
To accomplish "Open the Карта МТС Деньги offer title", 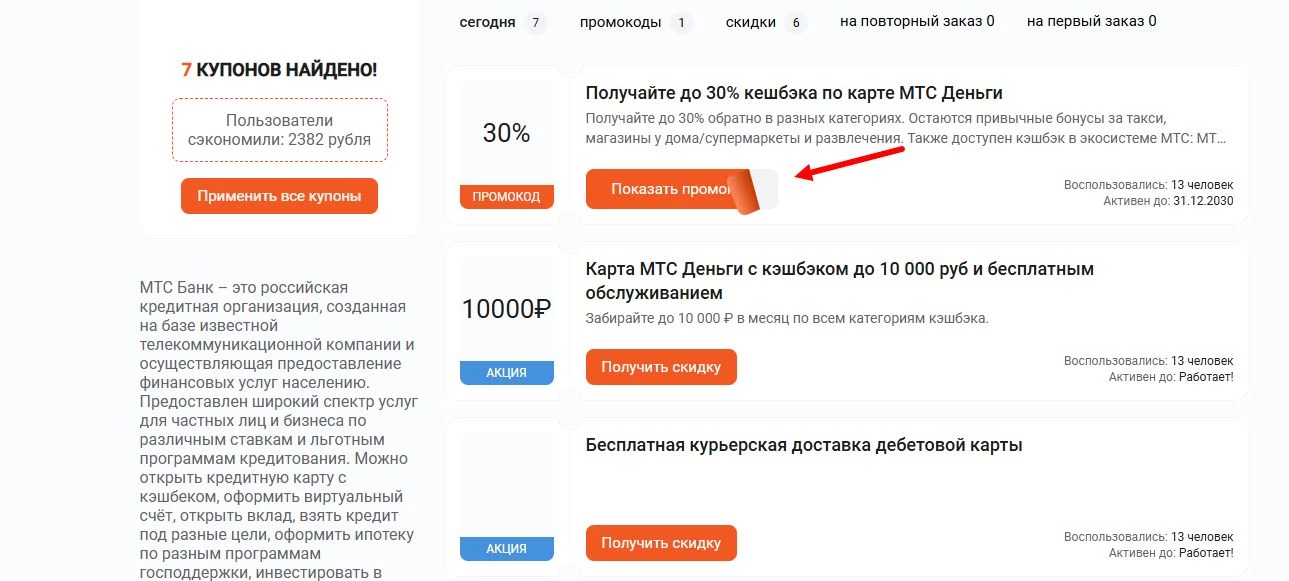I will 839,269.
